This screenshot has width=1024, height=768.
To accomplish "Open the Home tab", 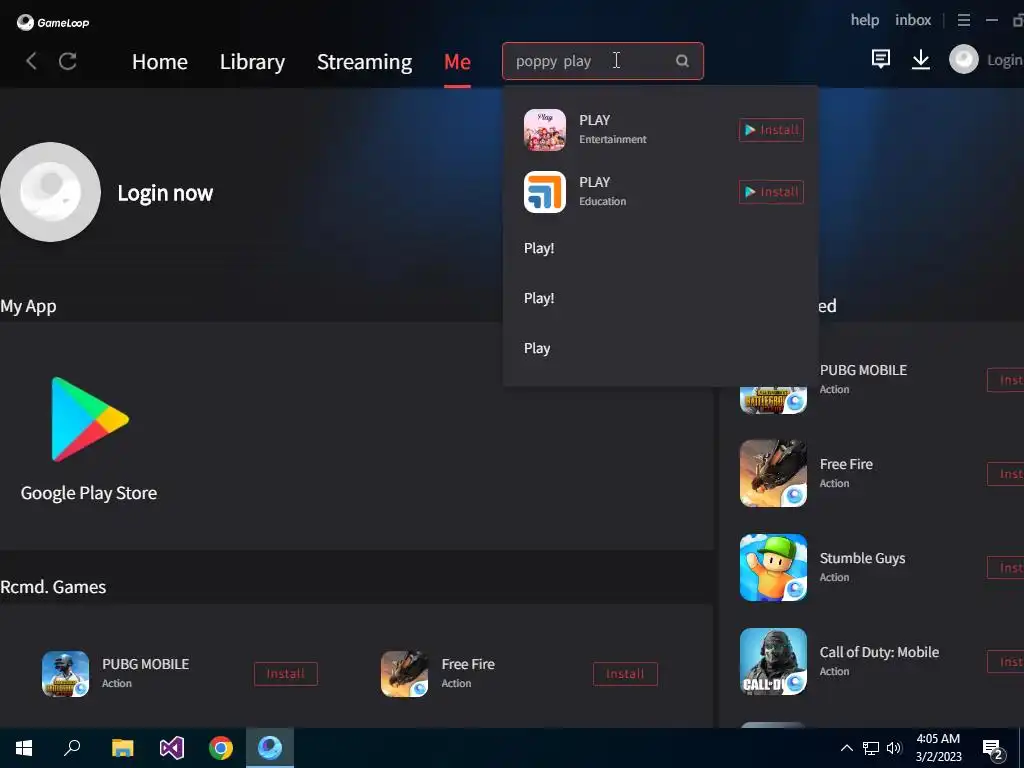I will [160, 61].
